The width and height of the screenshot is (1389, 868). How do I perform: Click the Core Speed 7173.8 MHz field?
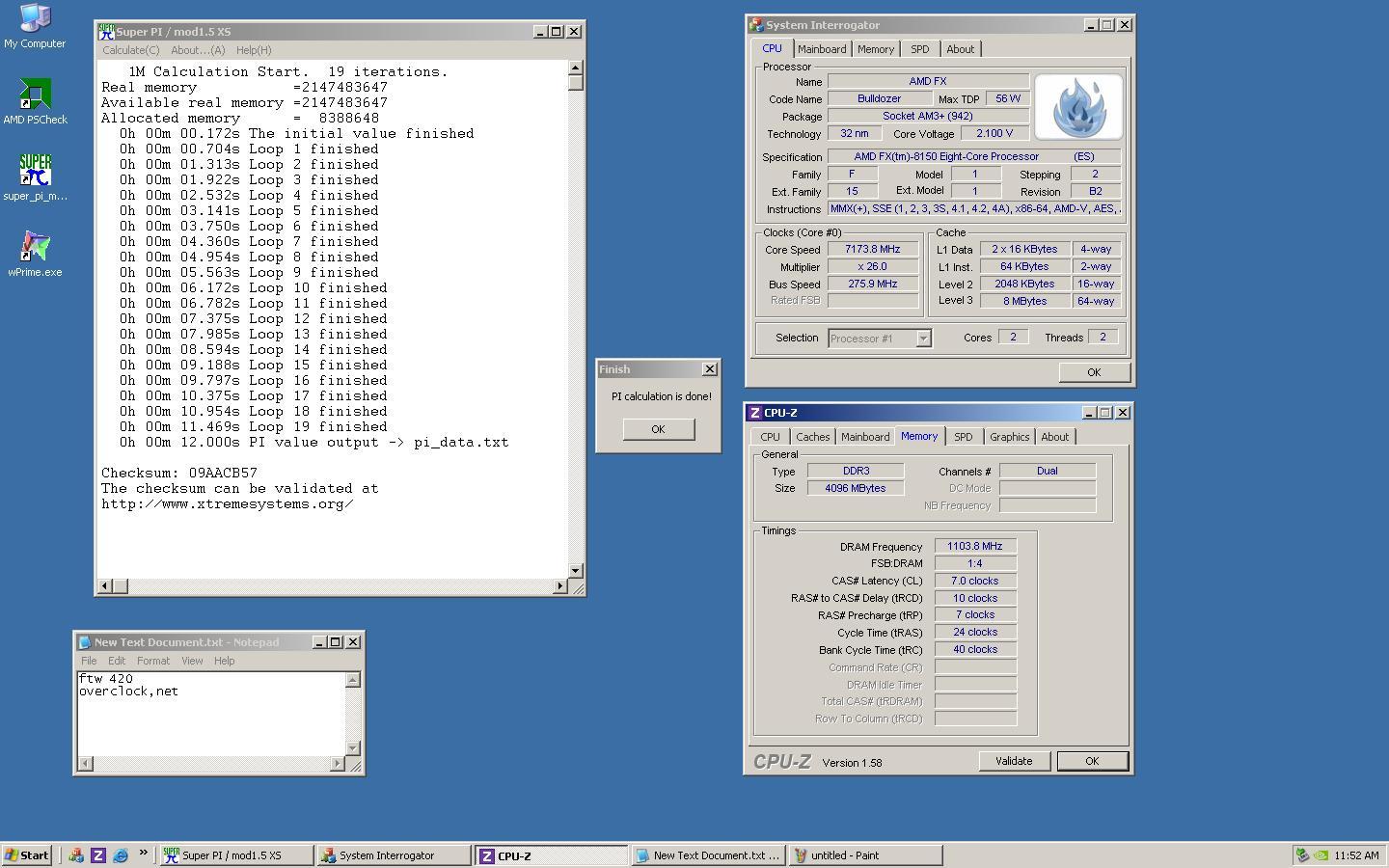pyautogui.click(x=873, y=249)
